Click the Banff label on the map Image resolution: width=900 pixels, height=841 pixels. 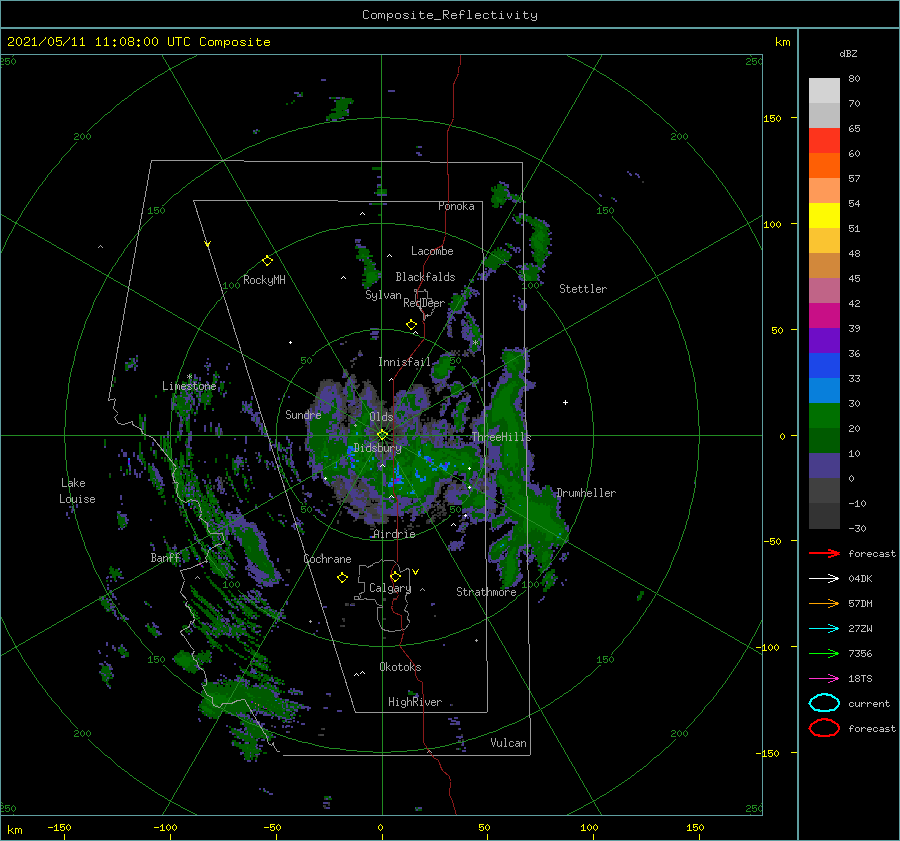pos(166,558)
